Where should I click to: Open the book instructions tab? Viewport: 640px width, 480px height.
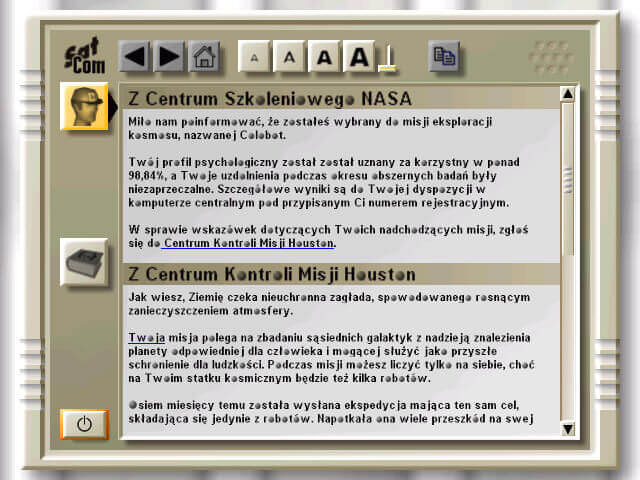[x=84, y=262]
